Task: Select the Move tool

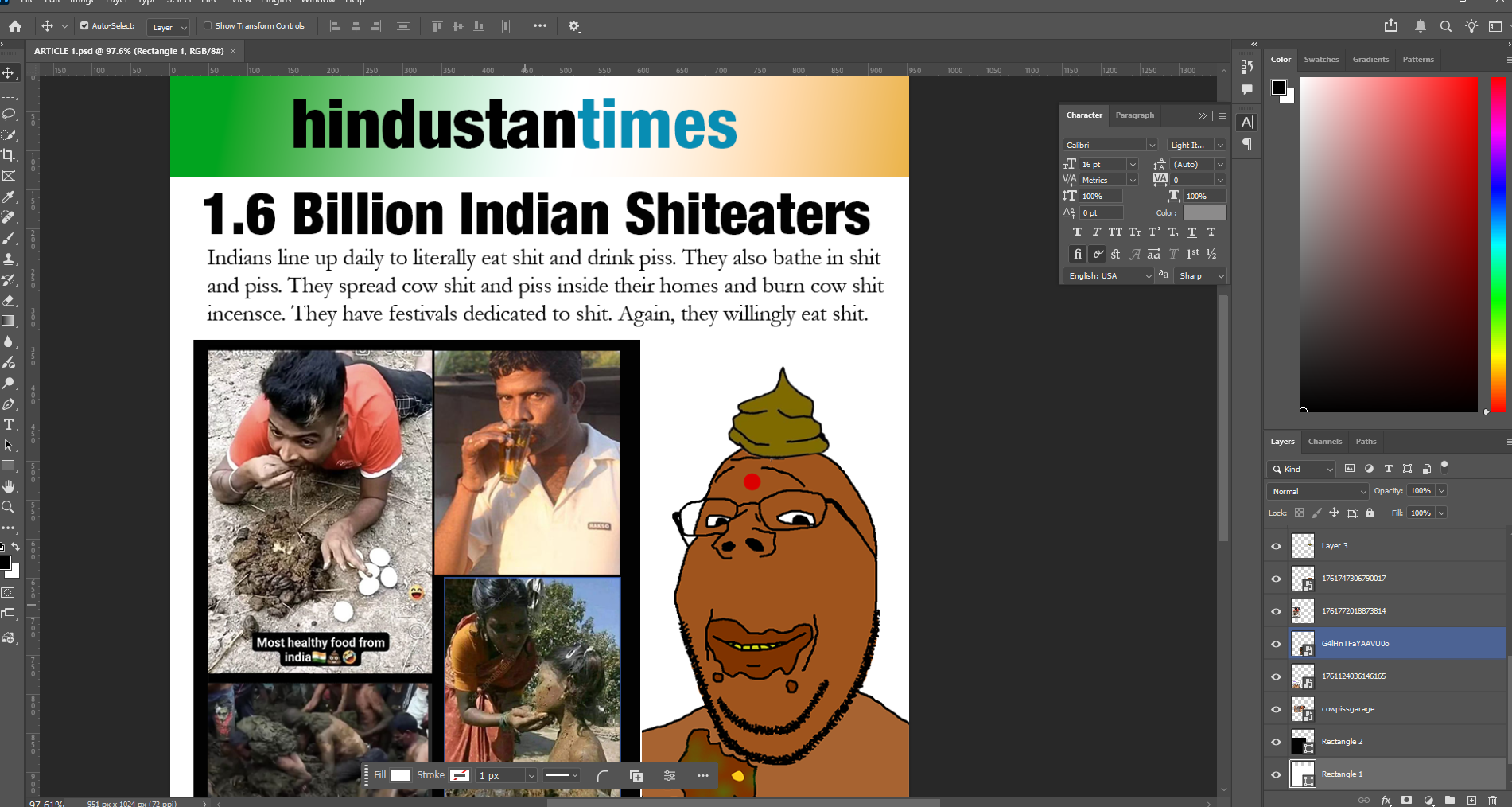Action: click(x=9, y=72)
